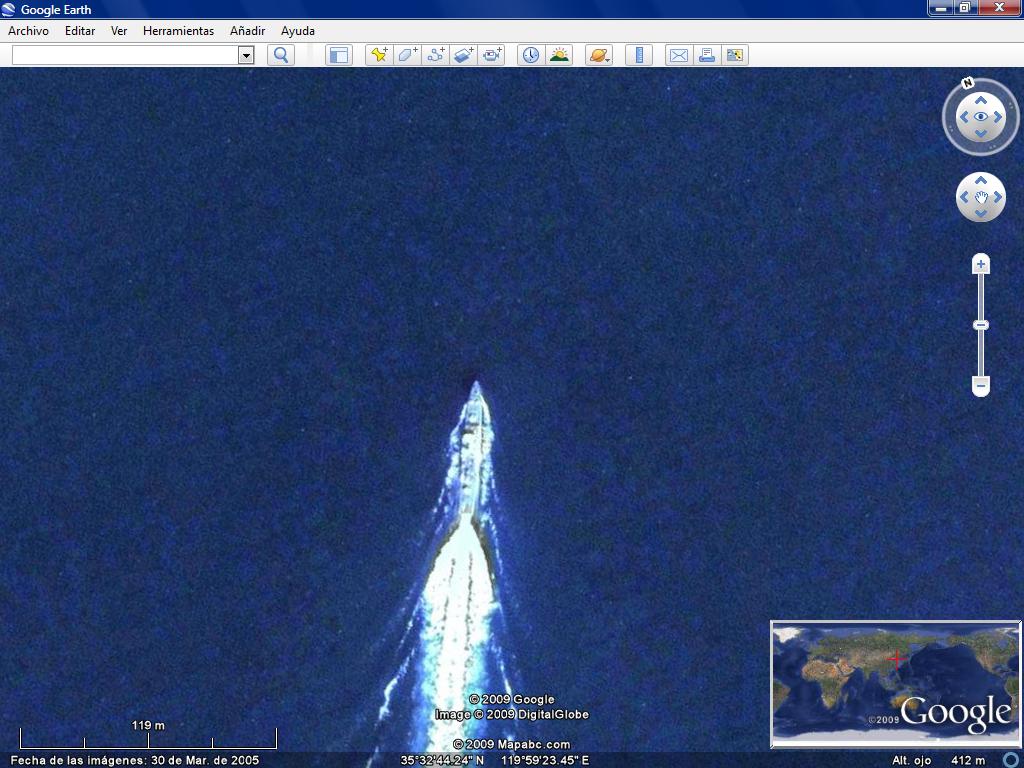Select the ruler measurement tool

[x=638, y=55]
